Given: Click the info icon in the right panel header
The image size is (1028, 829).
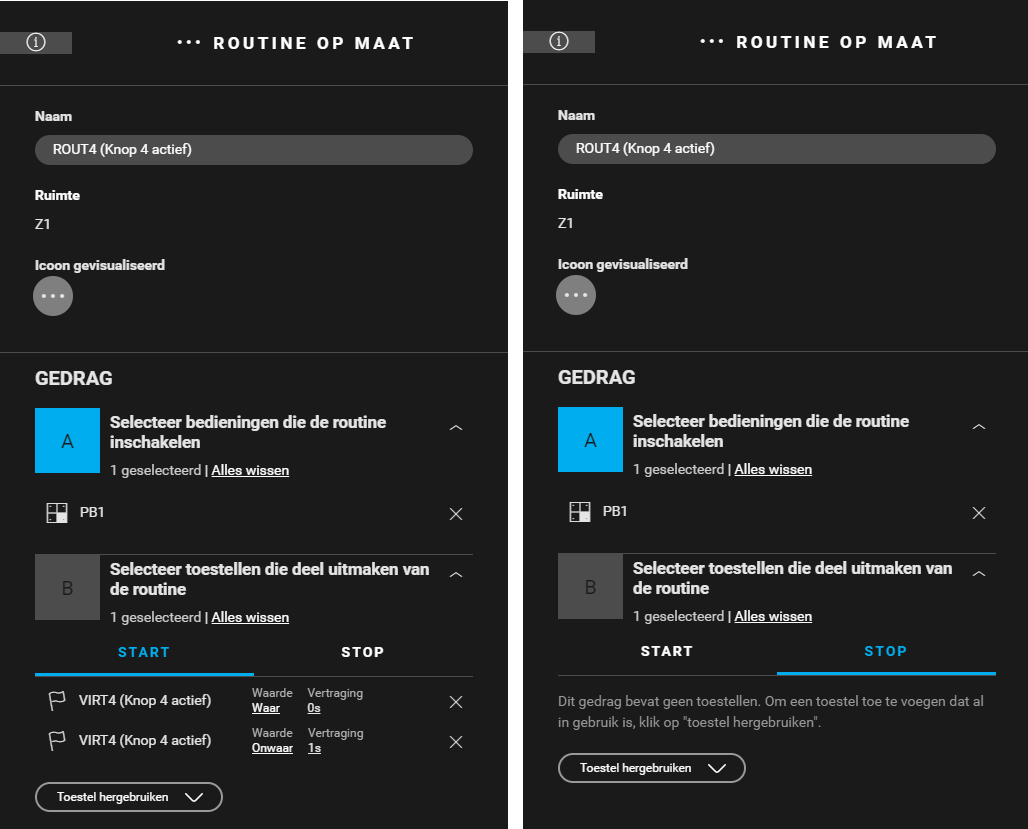Looking at the screenshot, I should pyautogui.click(x=559, y=41).
